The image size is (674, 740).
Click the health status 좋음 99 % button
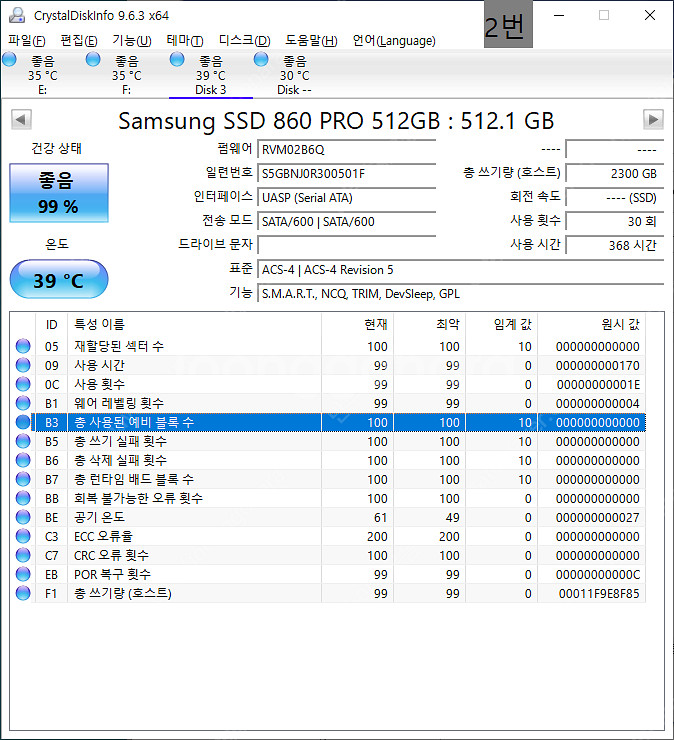[59, 193]
